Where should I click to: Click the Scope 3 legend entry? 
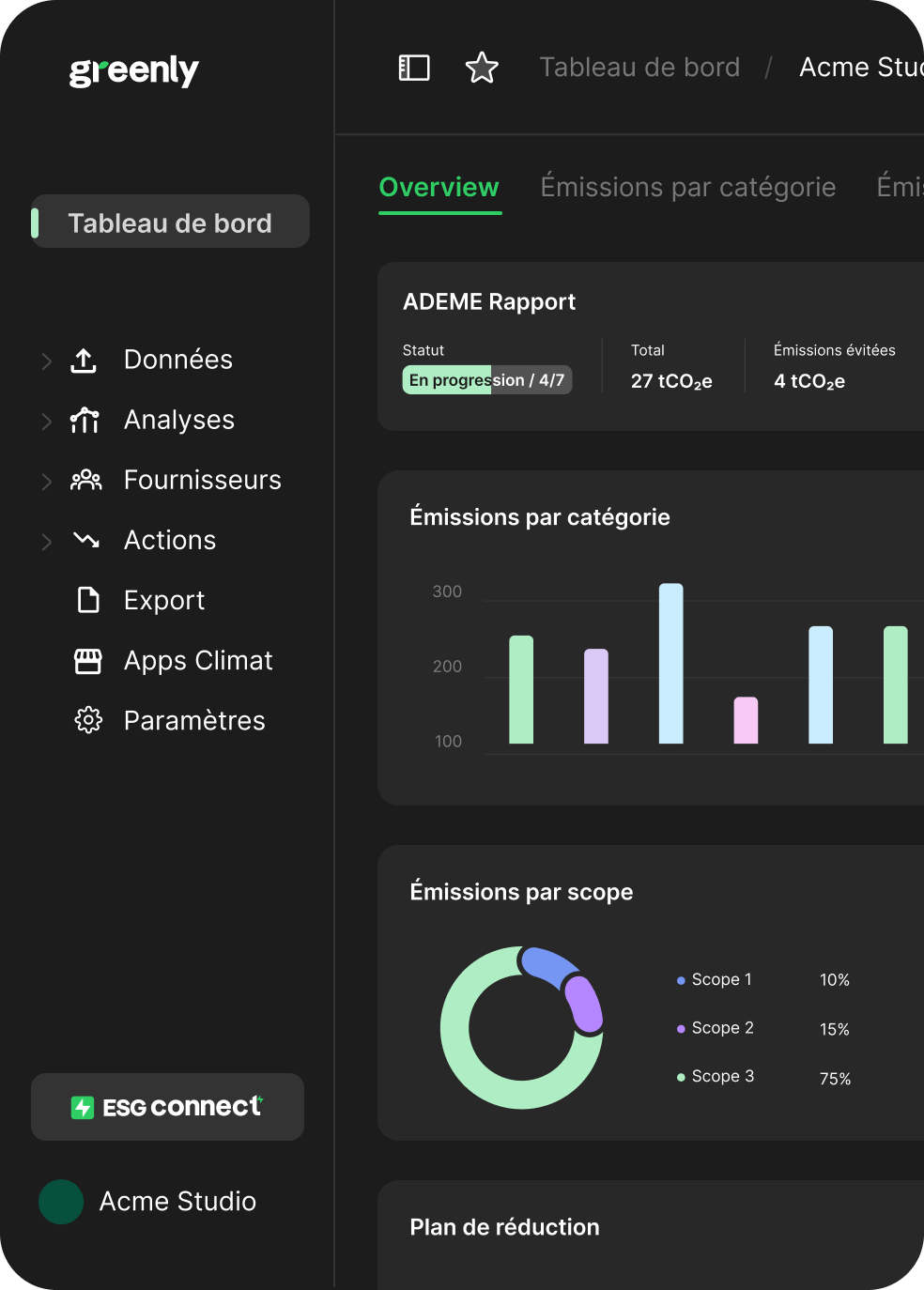point(716,1076)
